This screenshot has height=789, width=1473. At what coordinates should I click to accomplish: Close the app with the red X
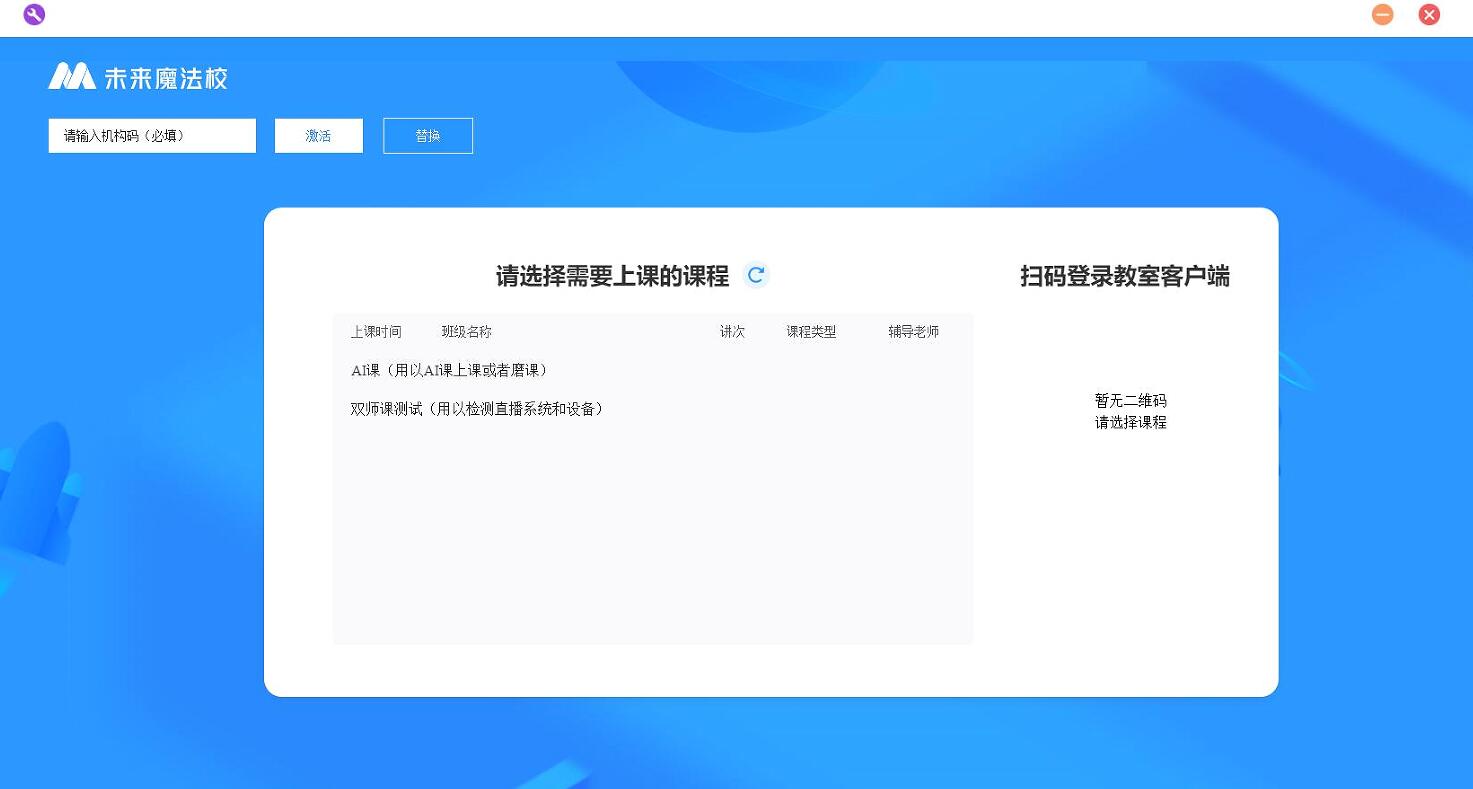click(x=1429, y=15)
